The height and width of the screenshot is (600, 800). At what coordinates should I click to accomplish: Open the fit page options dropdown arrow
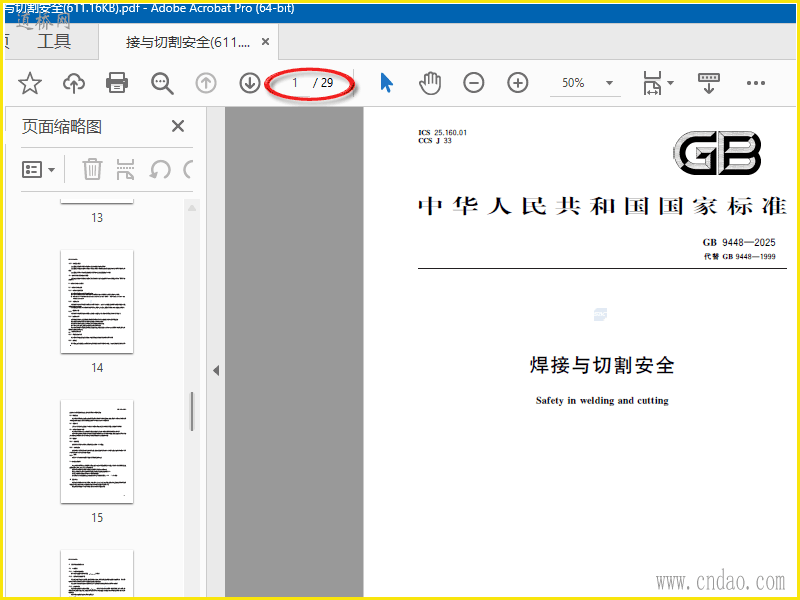(x=670, y=83)
